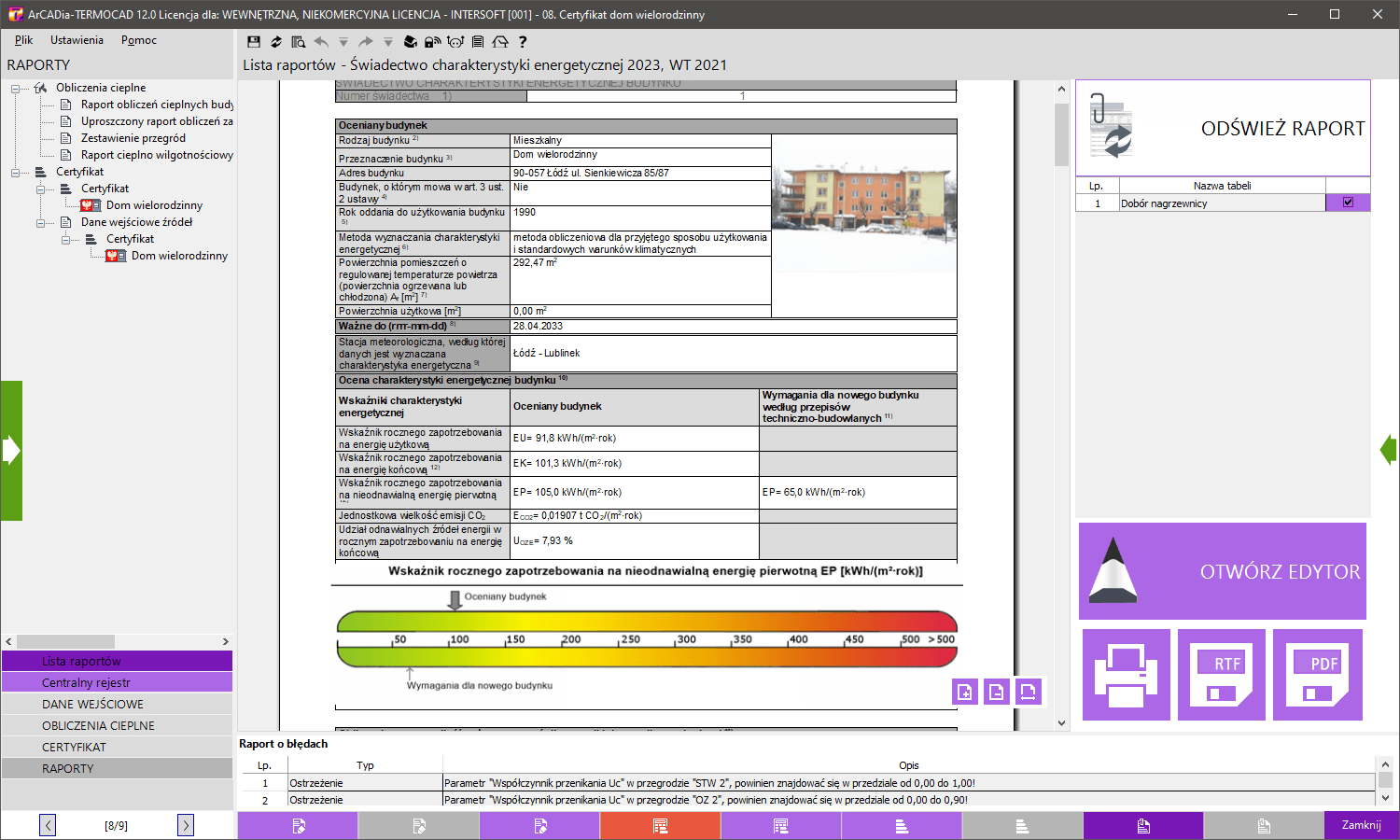Viewport: 1400px width, 840px height.
Task: Uncheck the Dobór nagrzewnicy table checkbox
Action: (x=1348, y=203)
